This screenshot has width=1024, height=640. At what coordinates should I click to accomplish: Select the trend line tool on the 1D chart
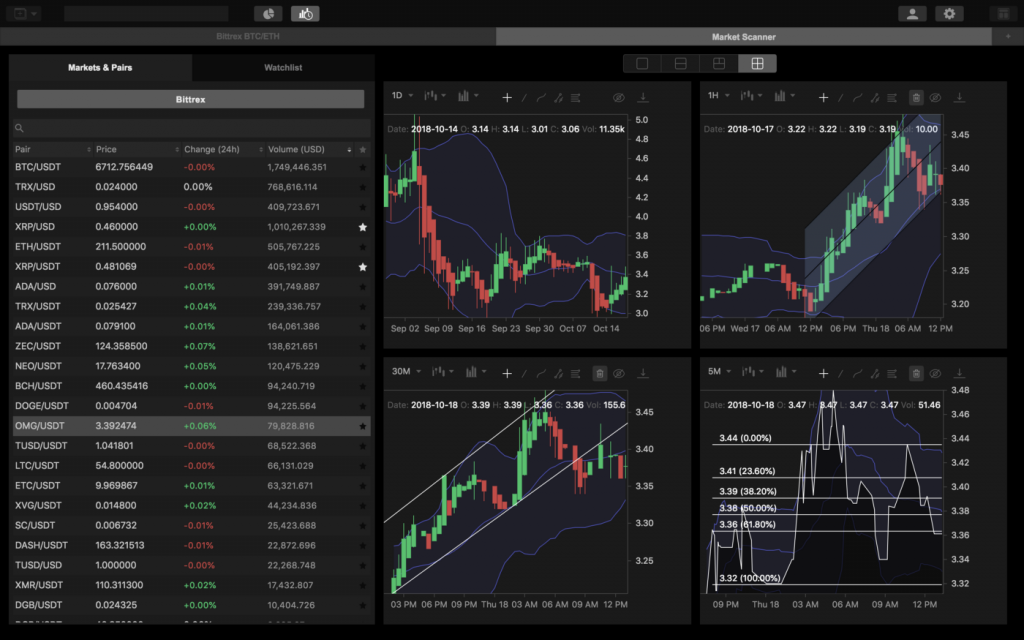tap(524, 96)
